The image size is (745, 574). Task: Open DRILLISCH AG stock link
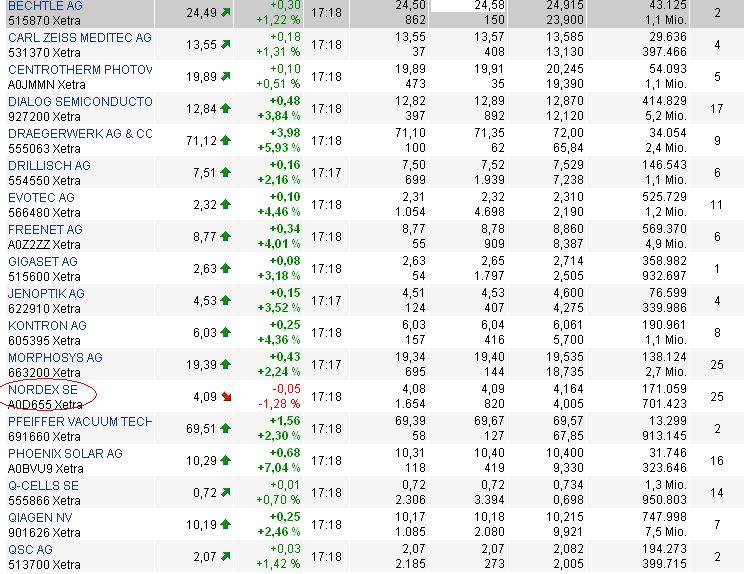click(x=49, y=166)
